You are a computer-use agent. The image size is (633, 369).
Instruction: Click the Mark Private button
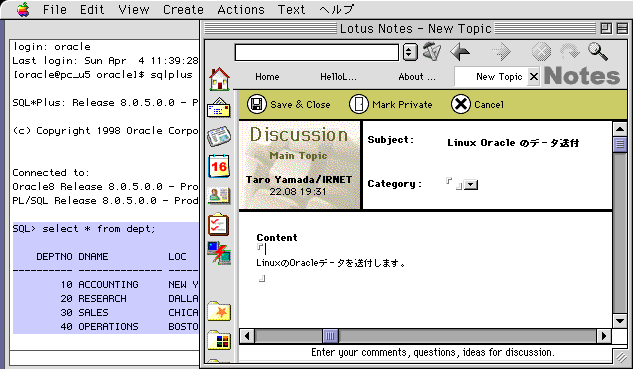click(x=390, y=105)
